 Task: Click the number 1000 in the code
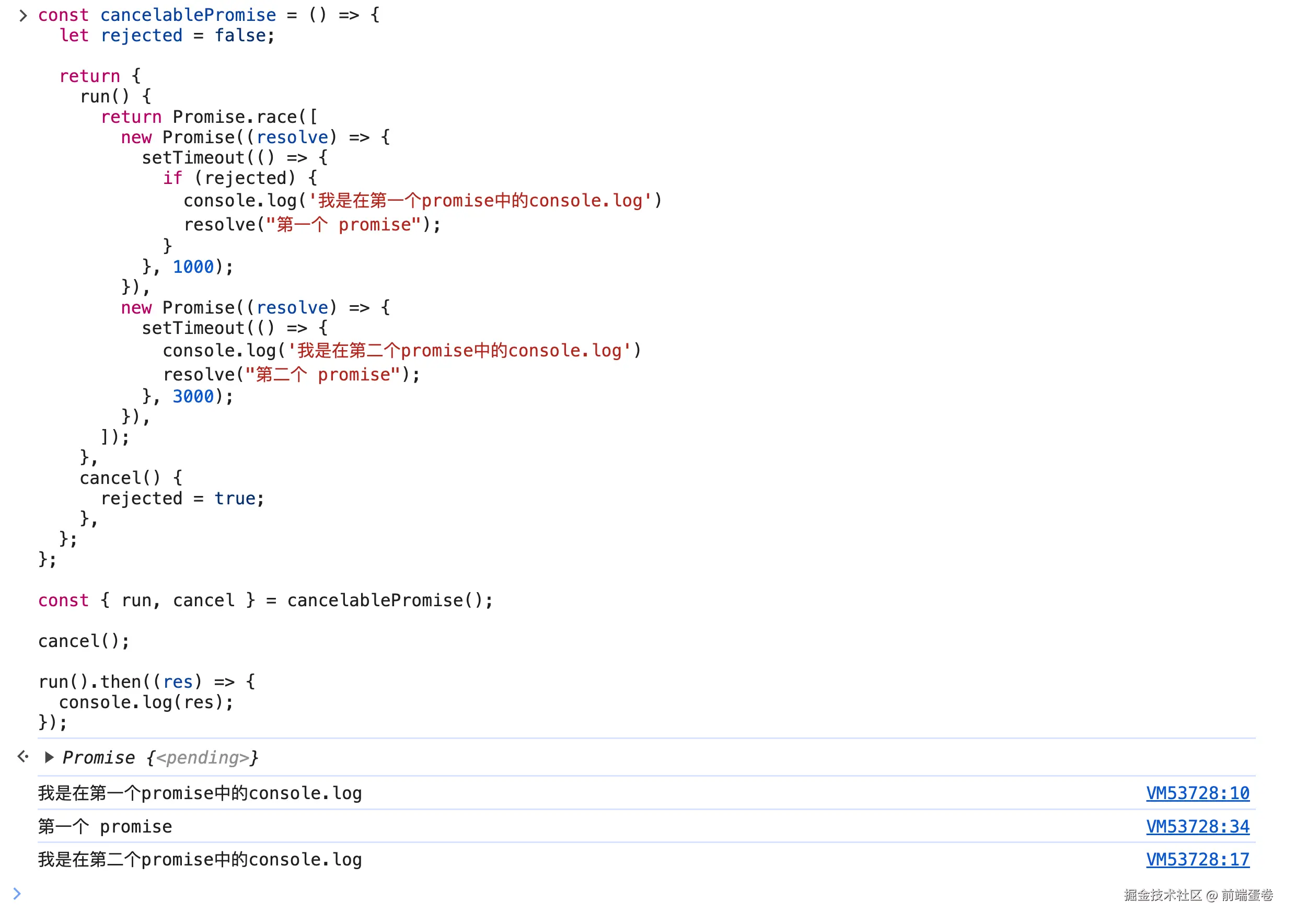tap(193, 267)
